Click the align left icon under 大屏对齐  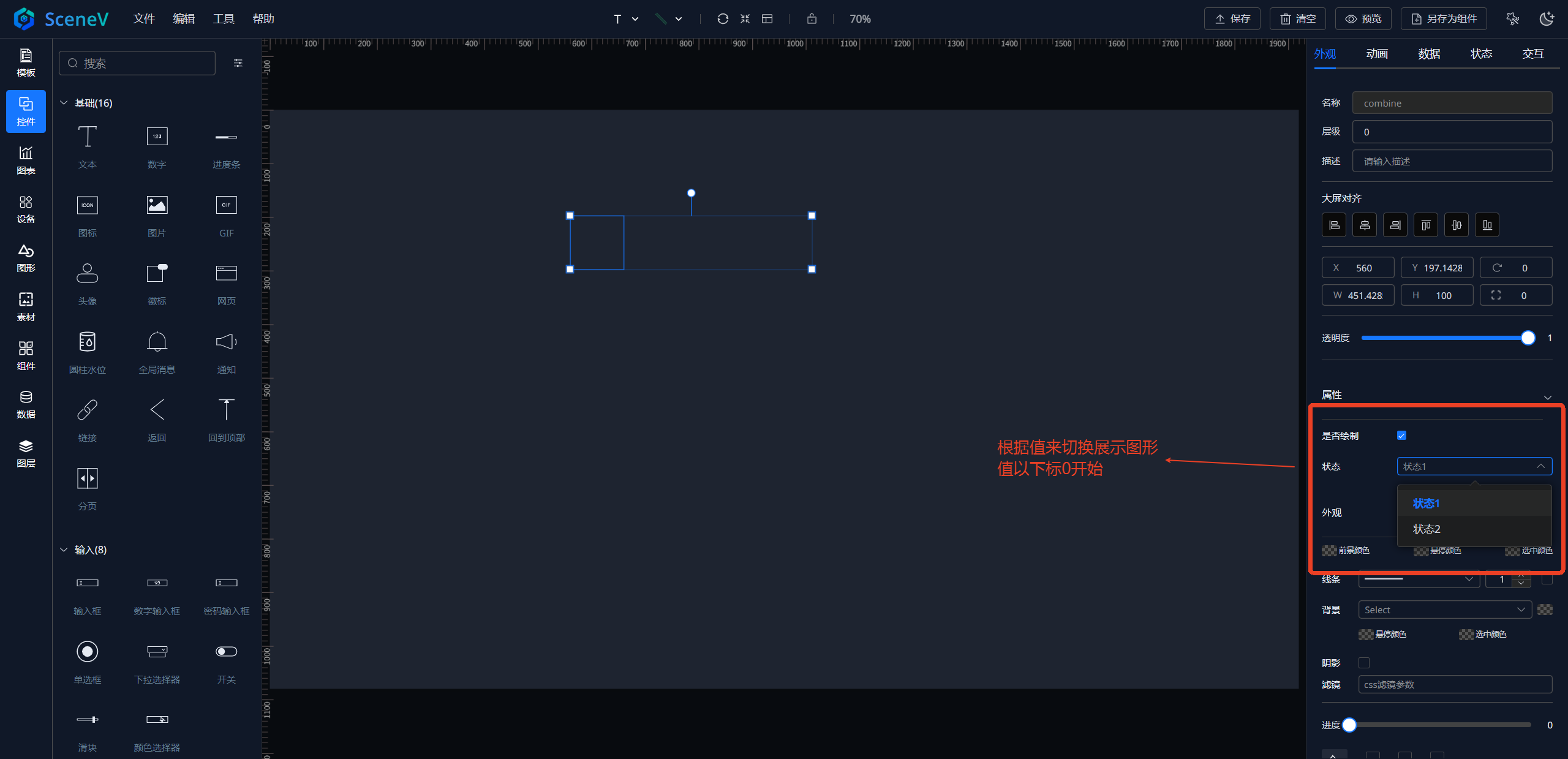click(x=1334, y=225)
